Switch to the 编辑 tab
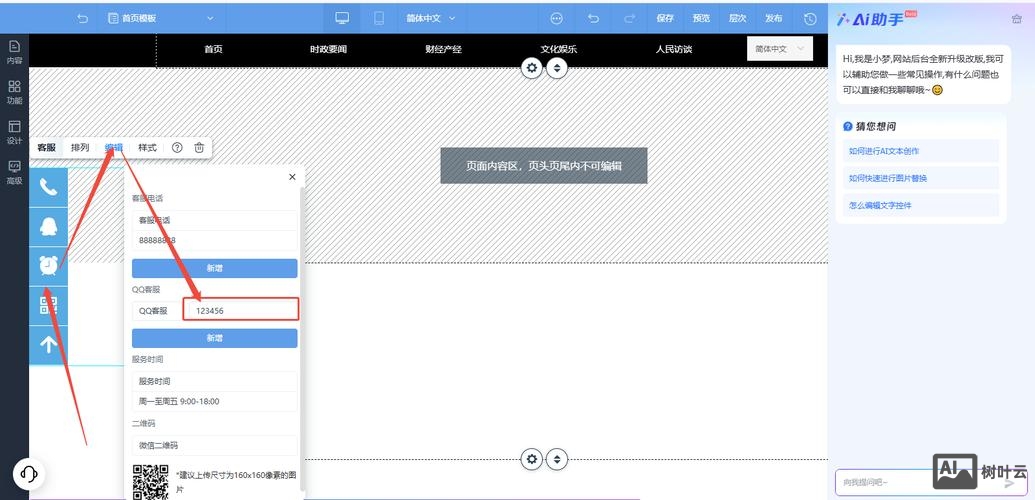Image resolution: width=1035 pixels, height=500 pixels. (114, 148)
